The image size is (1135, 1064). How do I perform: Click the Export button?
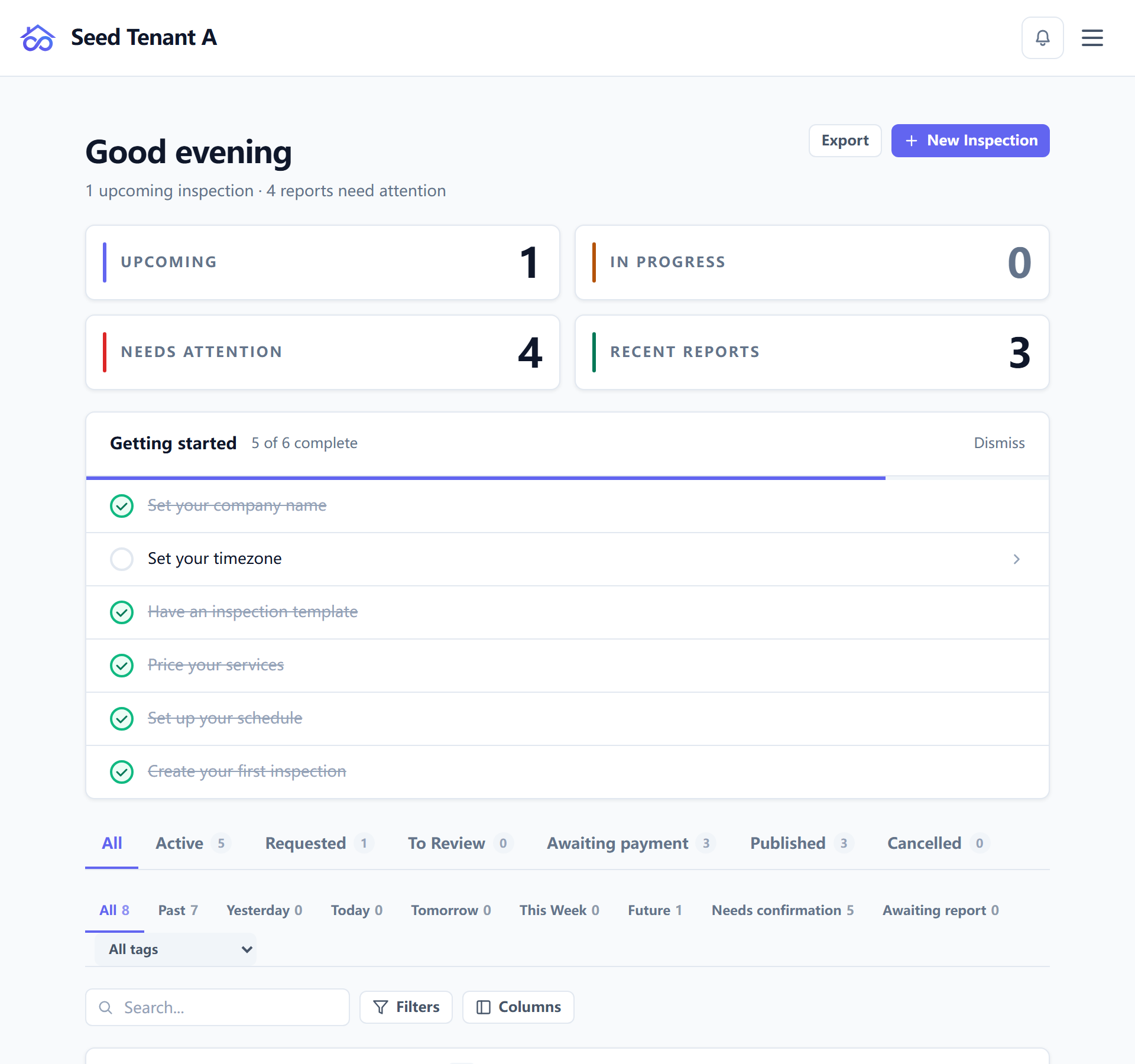(845, 141)
